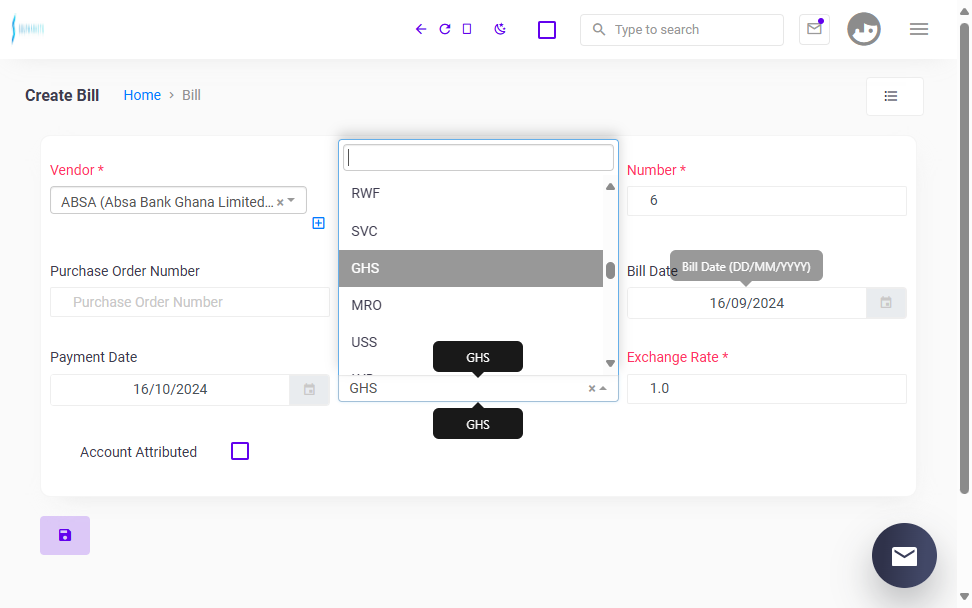Add a new vendor with plus icon
972x608 pixels.
click(318, 223)
